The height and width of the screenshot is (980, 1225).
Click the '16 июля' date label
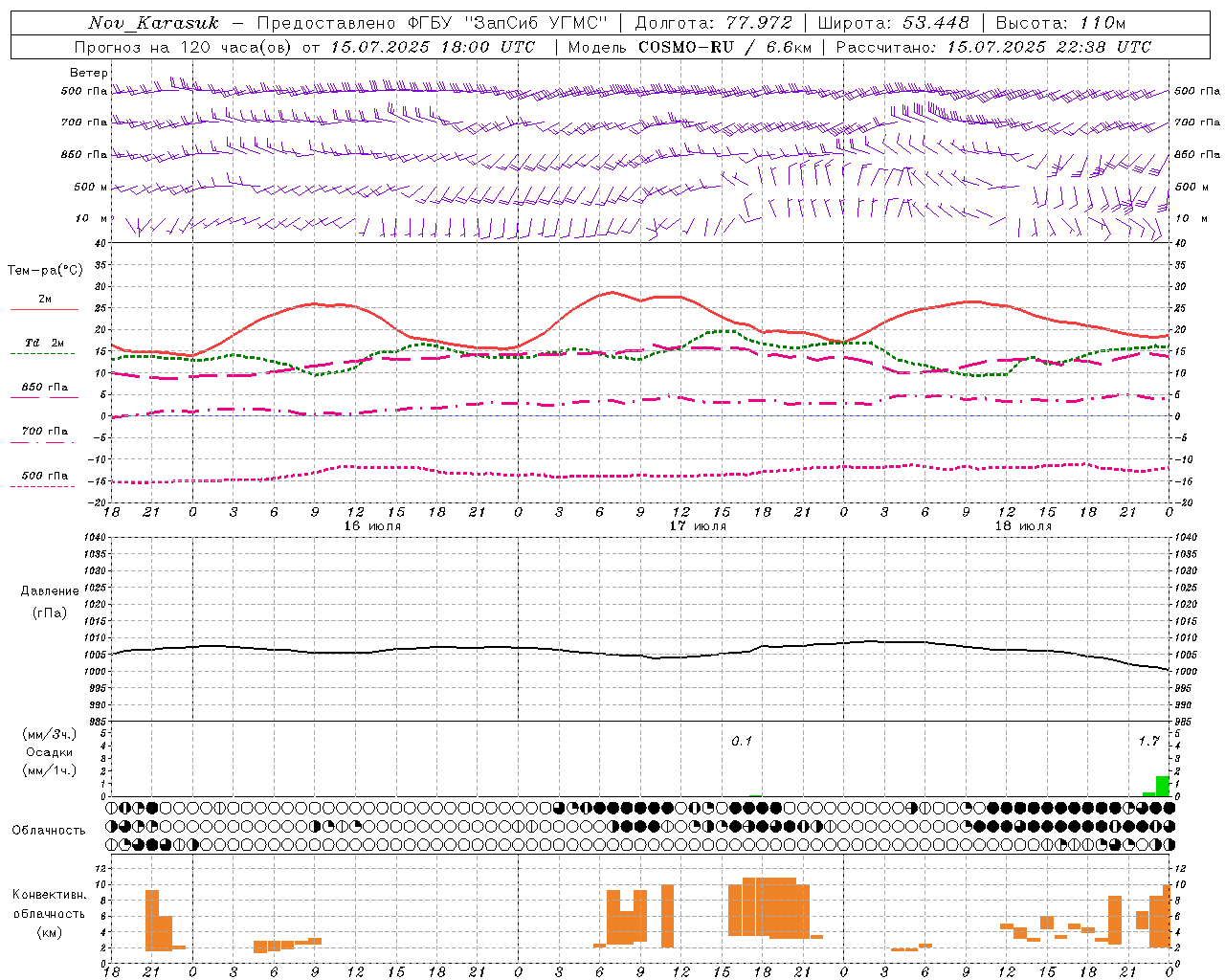pyautogui.click(x=372, y=525)
